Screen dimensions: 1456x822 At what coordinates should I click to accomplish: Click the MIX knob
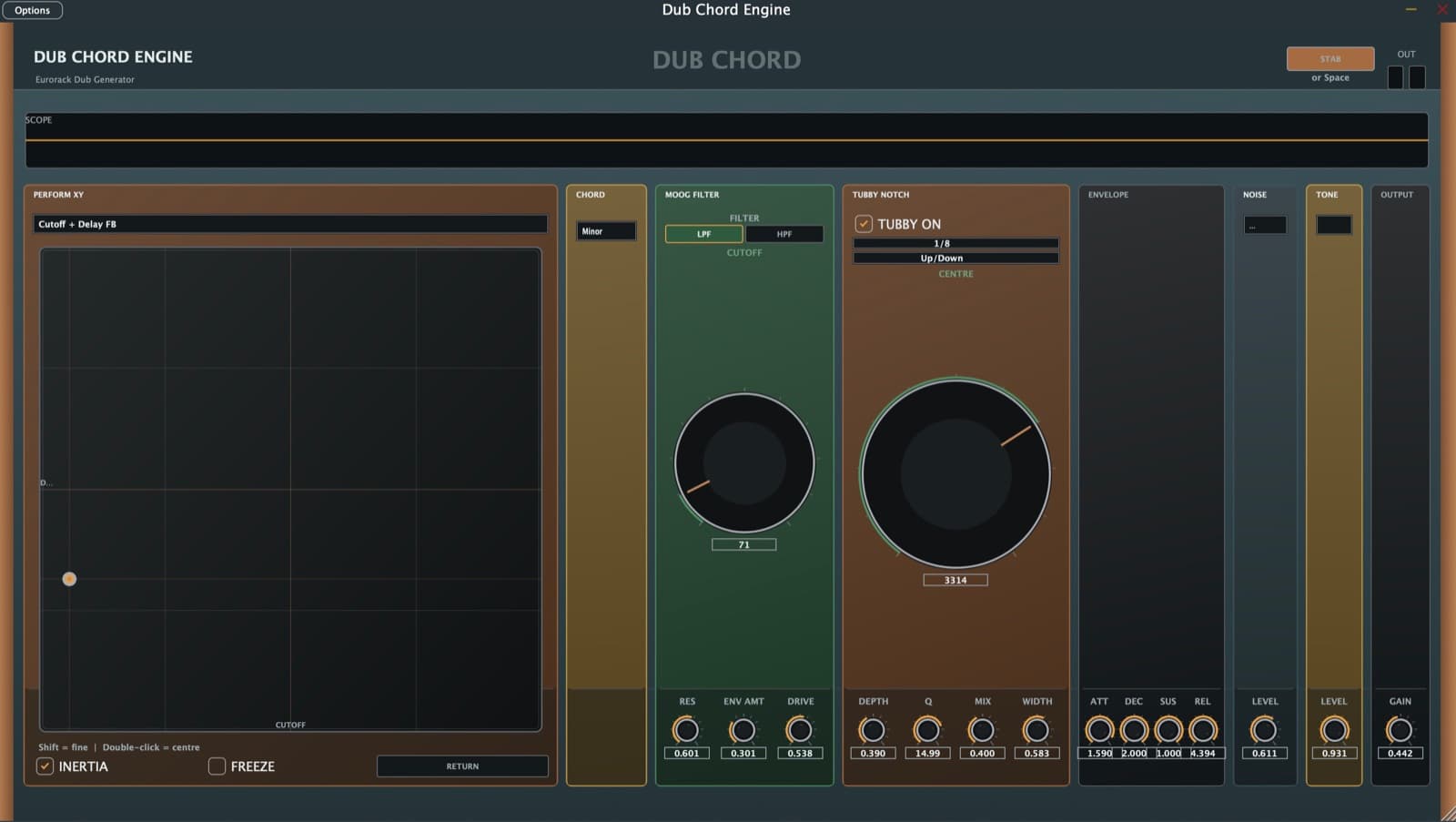(x=982, y=730)
